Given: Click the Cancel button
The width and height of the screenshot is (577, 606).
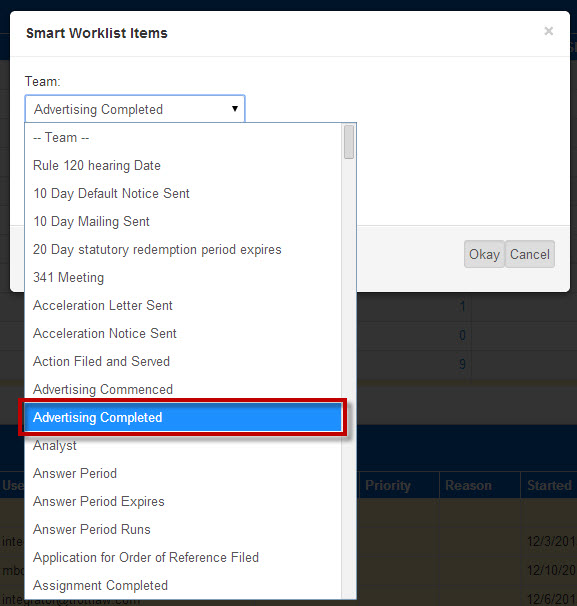Looking at the screenshot, I should (529, 254).
